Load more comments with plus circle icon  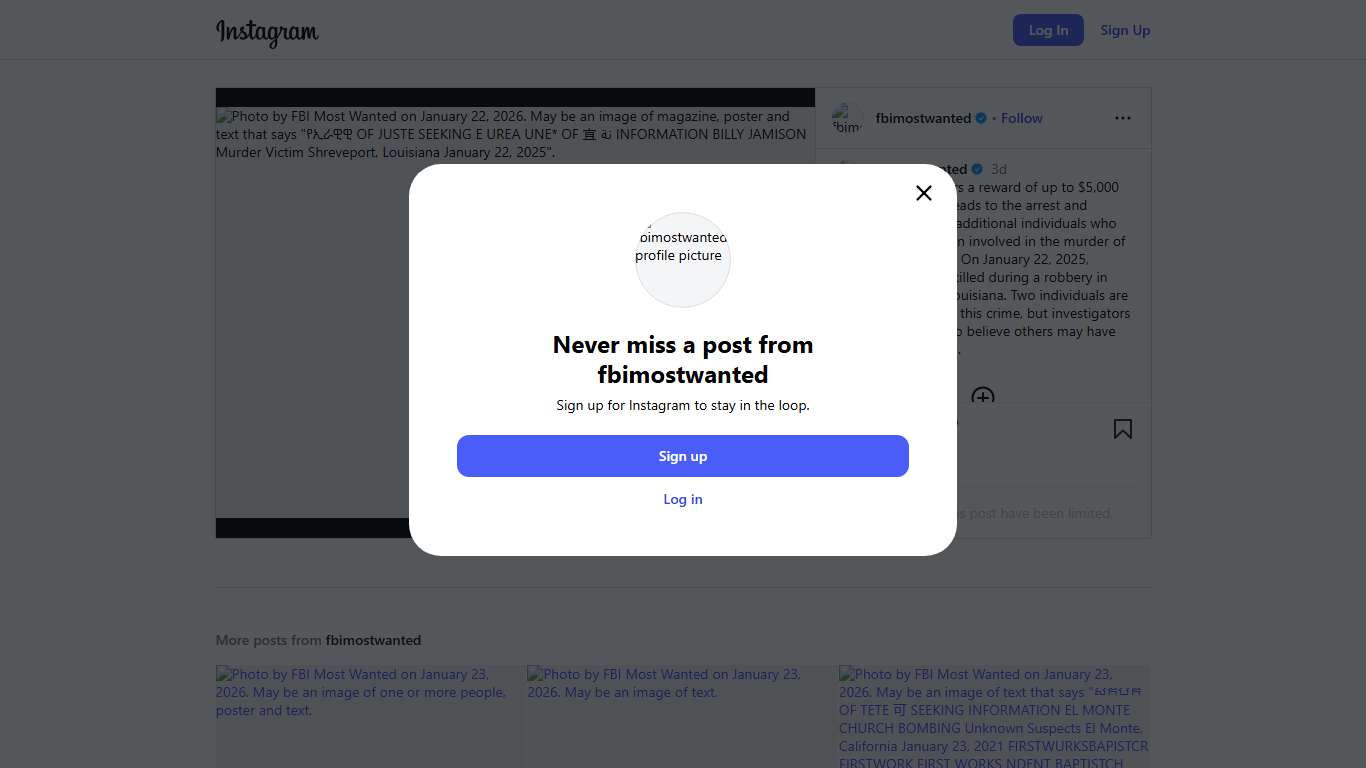tap(983, 397)
